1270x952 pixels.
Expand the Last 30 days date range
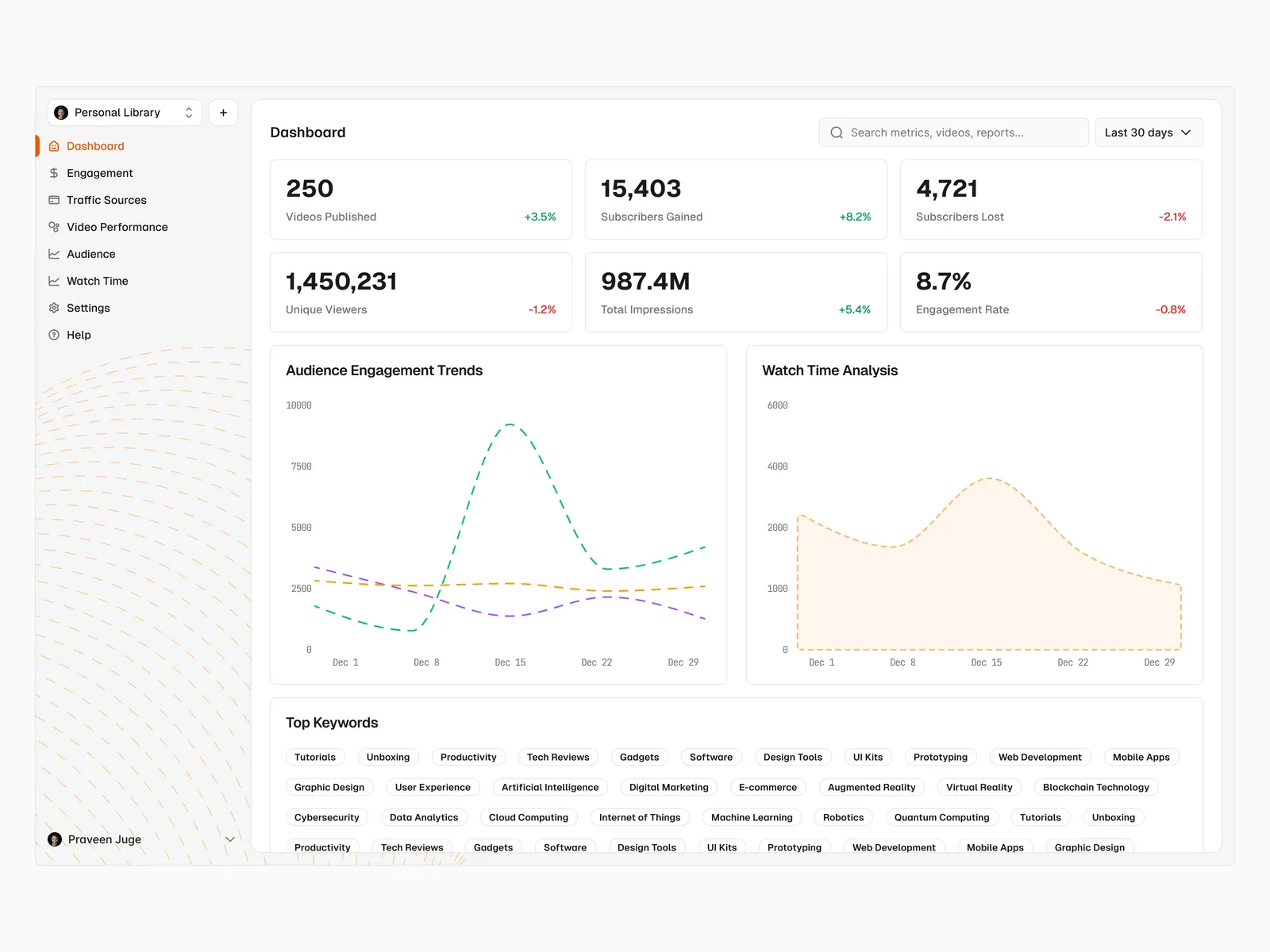(1148, 132)
